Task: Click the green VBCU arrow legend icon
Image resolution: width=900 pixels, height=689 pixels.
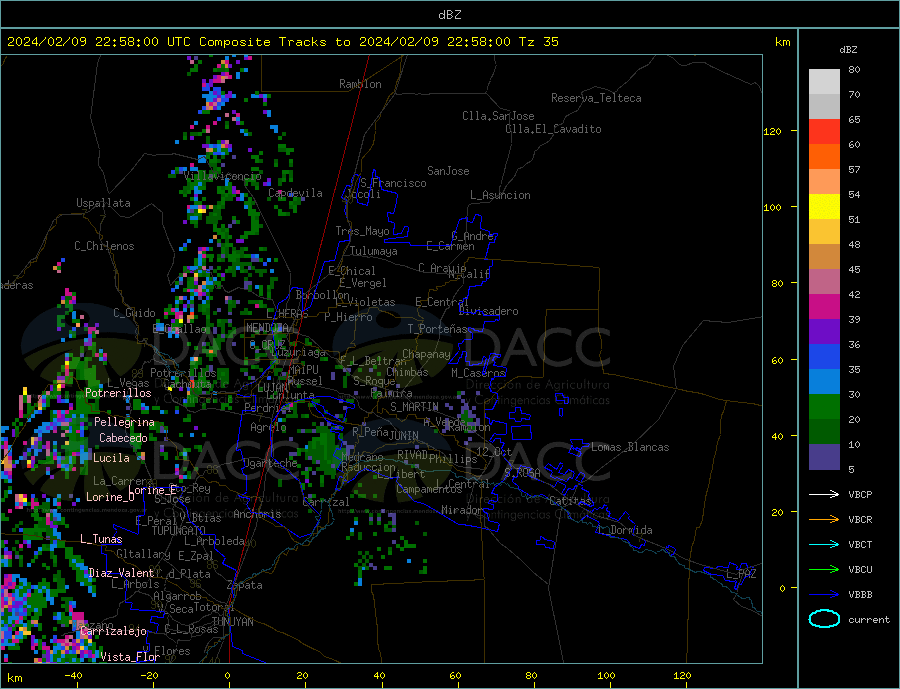Action: pos(824,570)
